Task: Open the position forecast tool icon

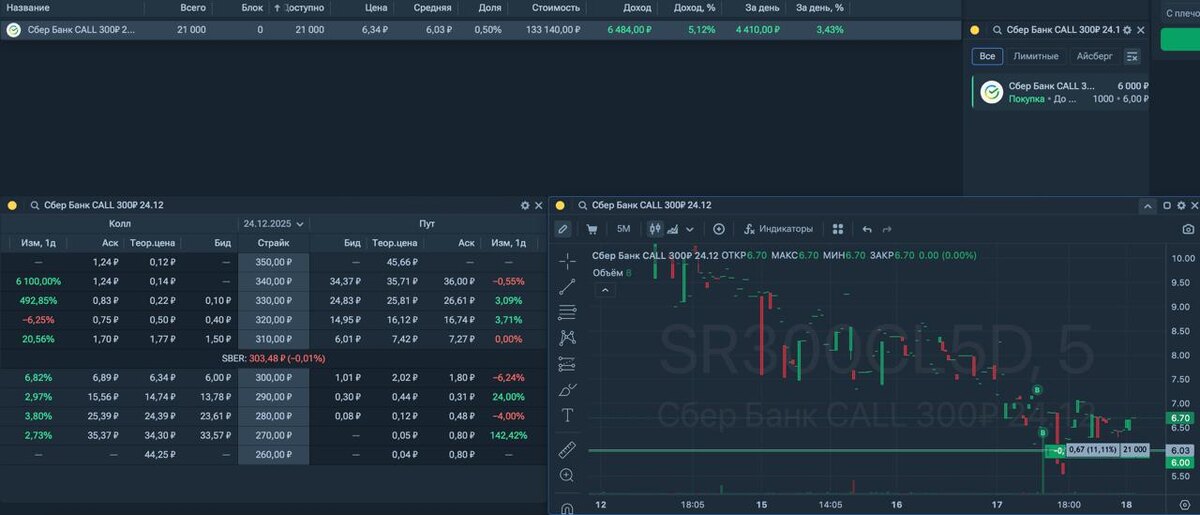Action: pyautogui.click(x=567, y=364)
